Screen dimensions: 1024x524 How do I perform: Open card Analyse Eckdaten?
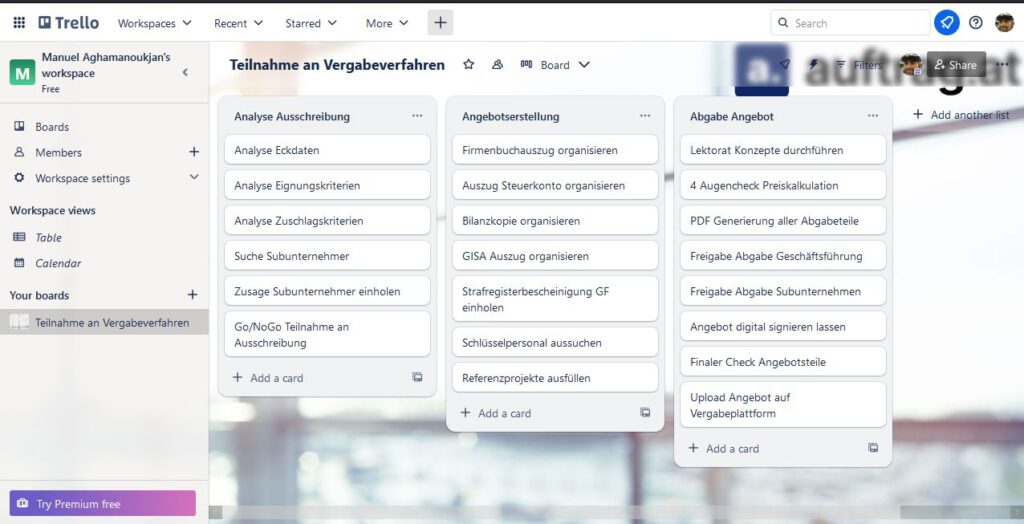[x=327, y=150]
